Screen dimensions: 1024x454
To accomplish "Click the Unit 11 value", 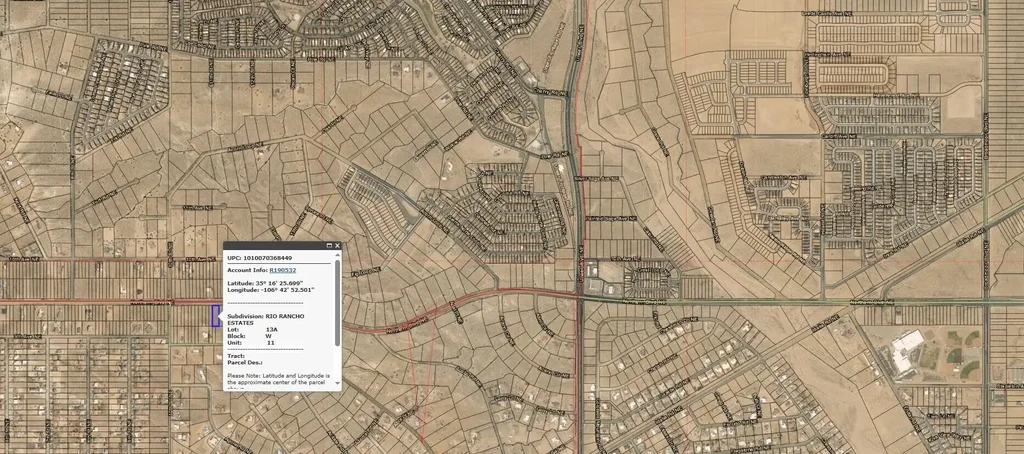I will point(270,342).
